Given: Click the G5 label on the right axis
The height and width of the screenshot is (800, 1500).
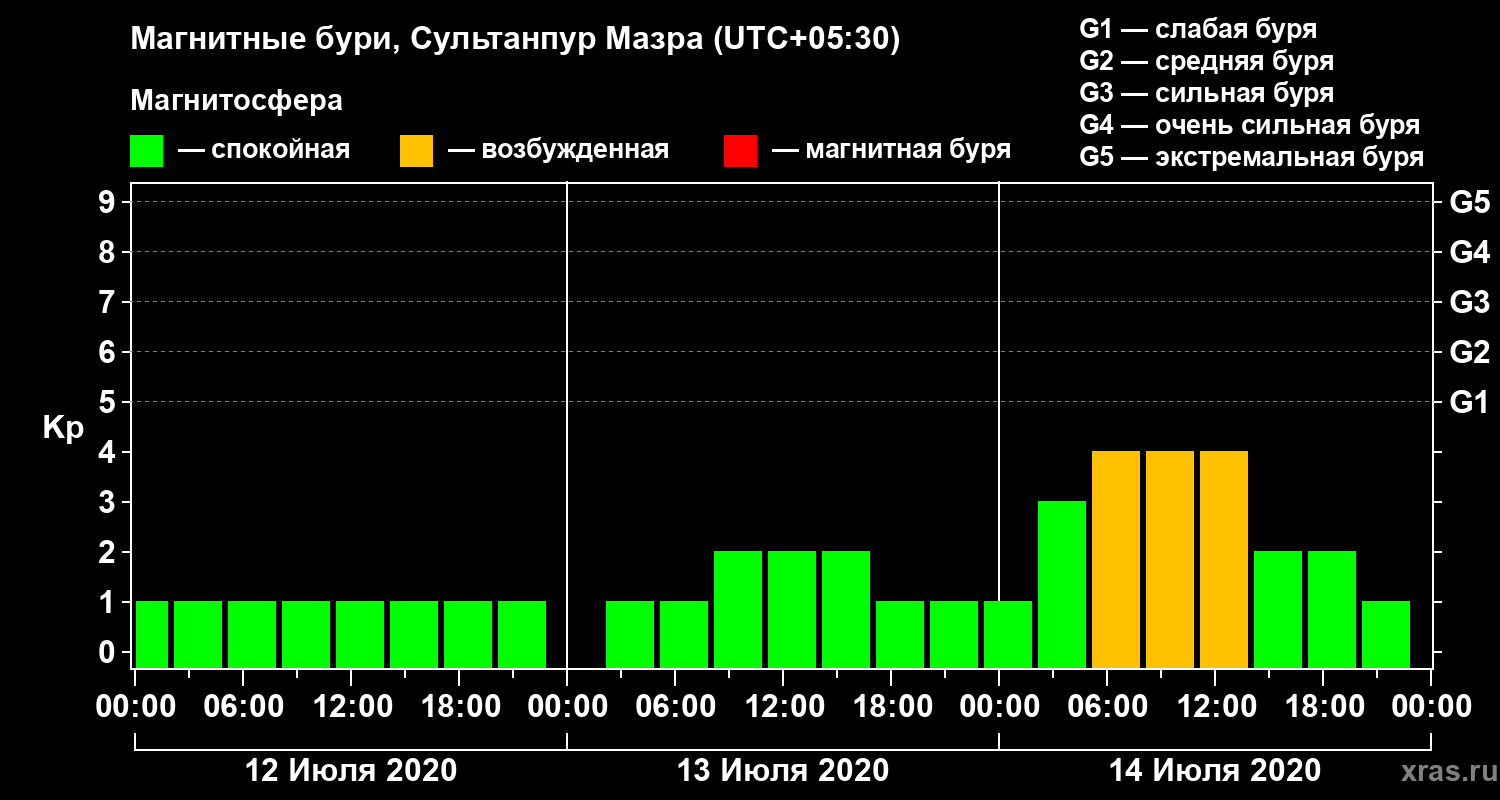Looking at the screenshot, I should pos(1469,202).
